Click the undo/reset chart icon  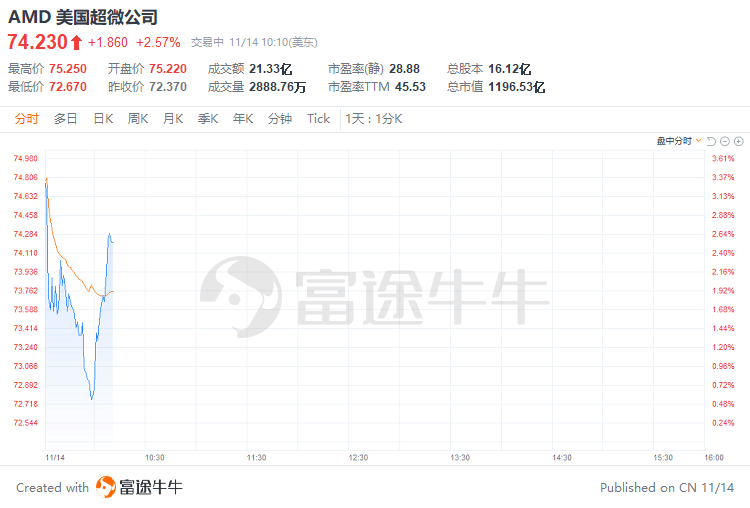click(x=711, y=141)
